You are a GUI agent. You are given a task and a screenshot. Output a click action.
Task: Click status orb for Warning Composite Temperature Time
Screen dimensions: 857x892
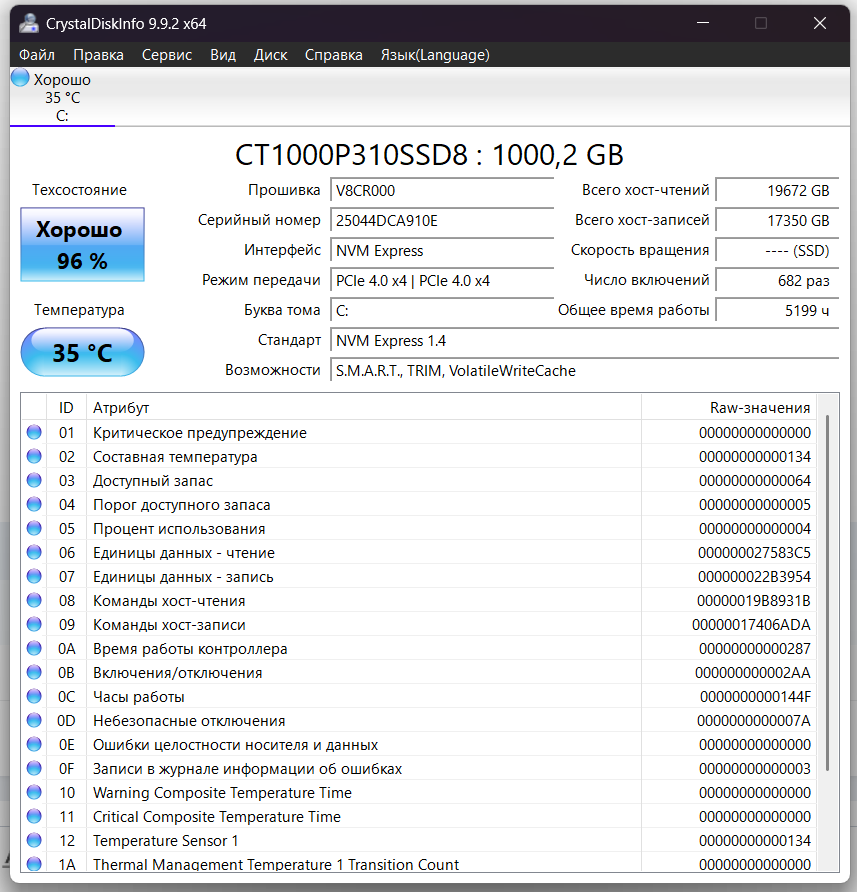pos(34,792)
